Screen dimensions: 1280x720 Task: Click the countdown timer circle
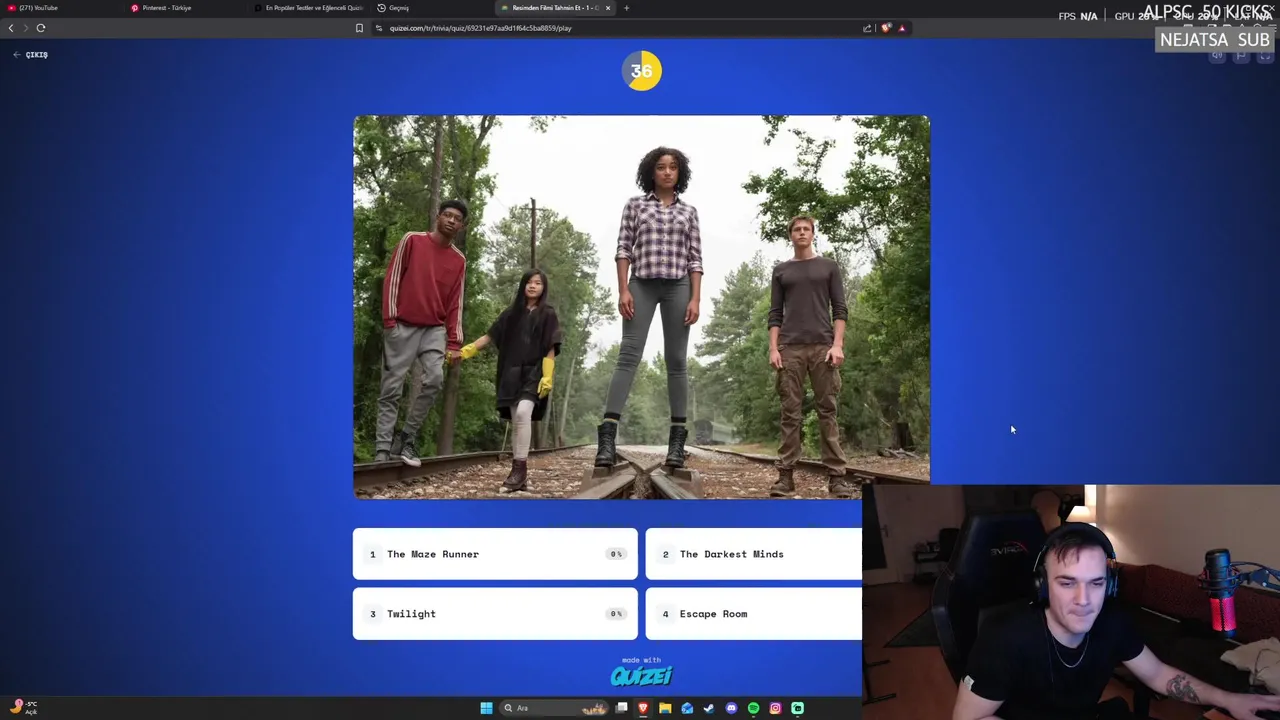point(641,71)
